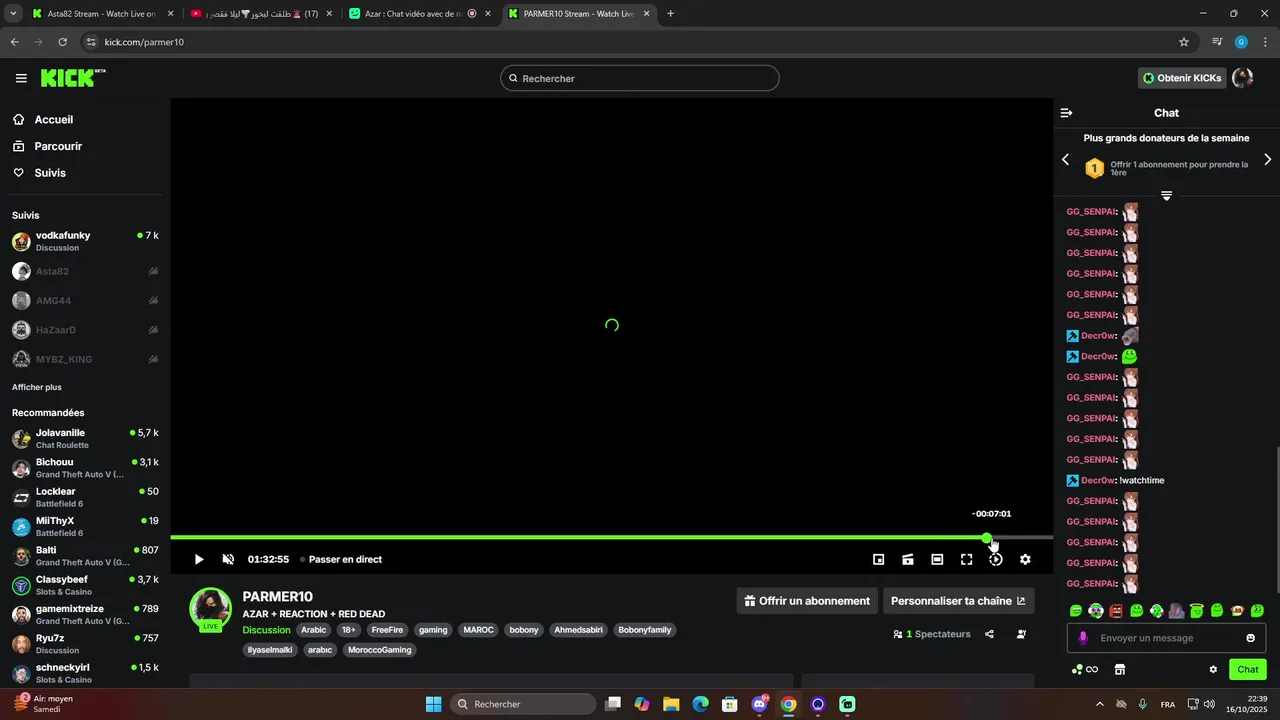The width and height of the screenshot is (1280, 720).
Task: Select the 'Discussion' category link
Action: (x=266, y=630)
